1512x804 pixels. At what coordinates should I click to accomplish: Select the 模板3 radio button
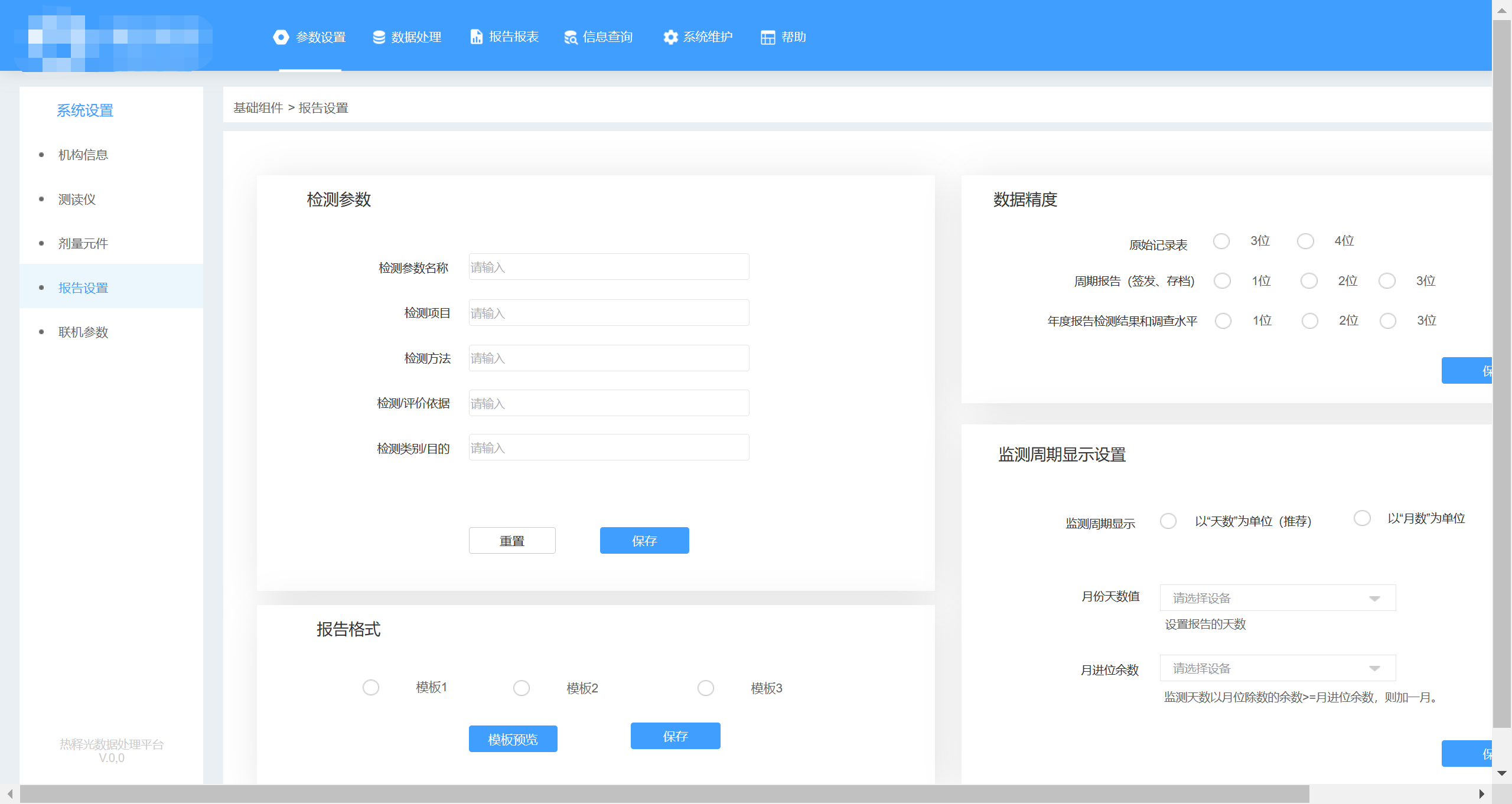706,688
